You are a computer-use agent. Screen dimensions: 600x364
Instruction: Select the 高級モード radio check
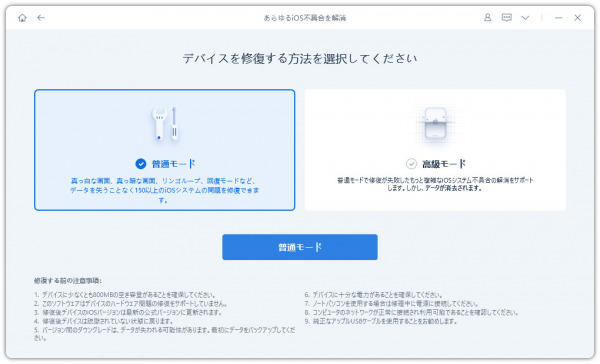click(x=411, y=164)
